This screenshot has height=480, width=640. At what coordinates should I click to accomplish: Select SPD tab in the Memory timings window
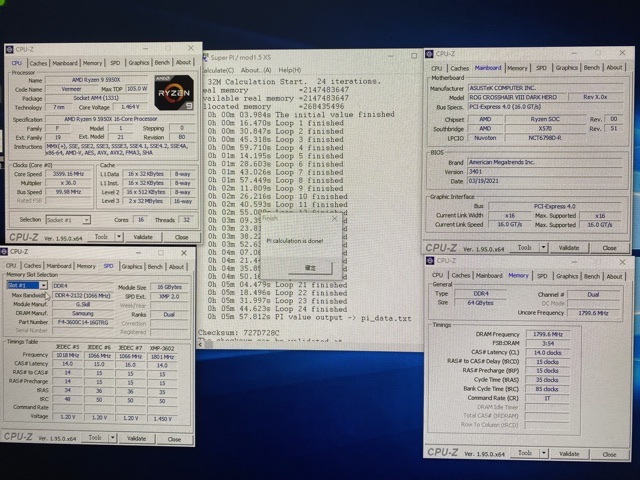coord(542,276)
